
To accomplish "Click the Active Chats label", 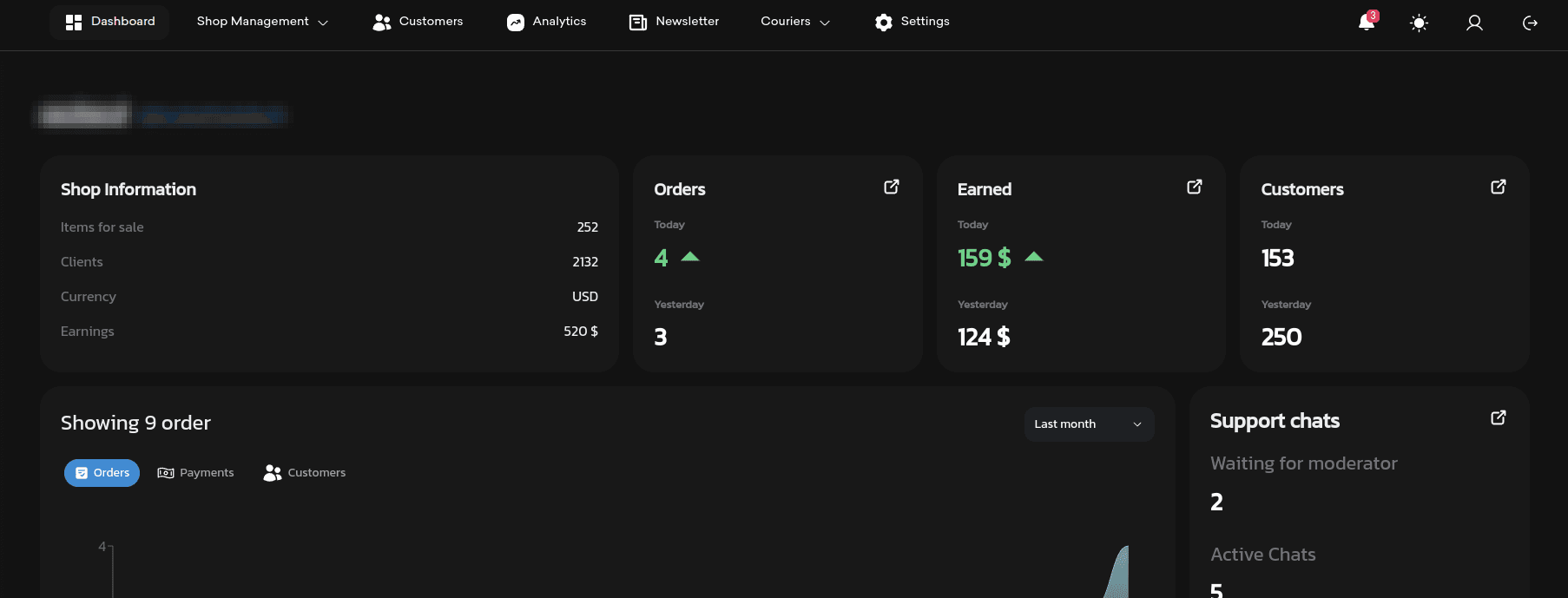I will (x=1263, y=555).
